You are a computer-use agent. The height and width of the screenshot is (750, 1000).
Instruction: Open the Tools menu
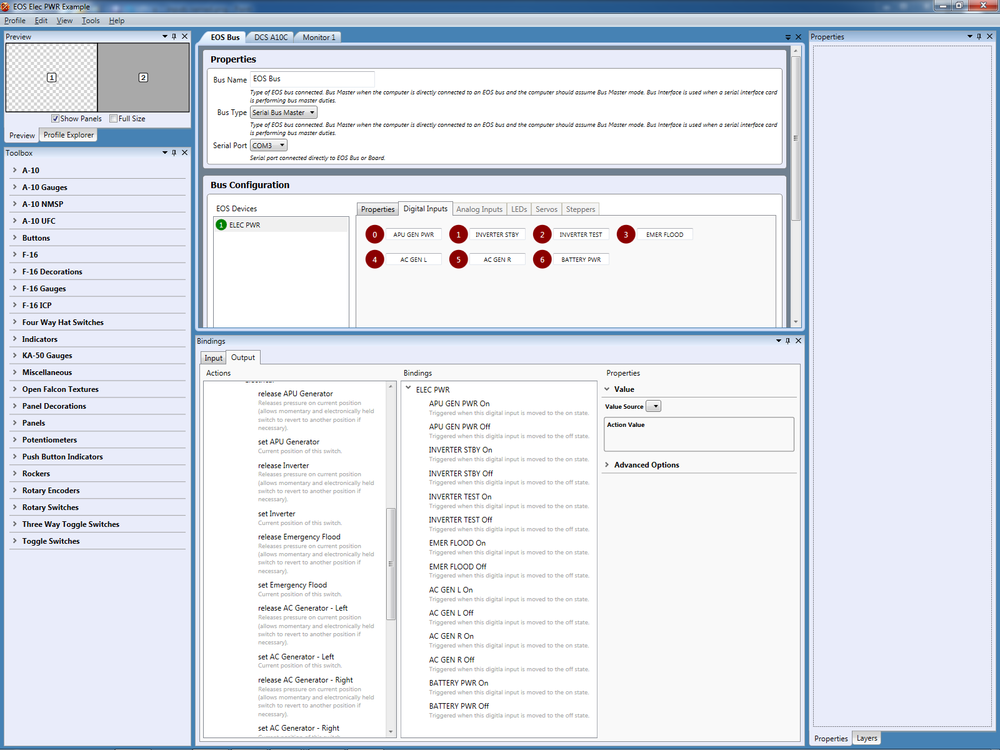(91, 20)
